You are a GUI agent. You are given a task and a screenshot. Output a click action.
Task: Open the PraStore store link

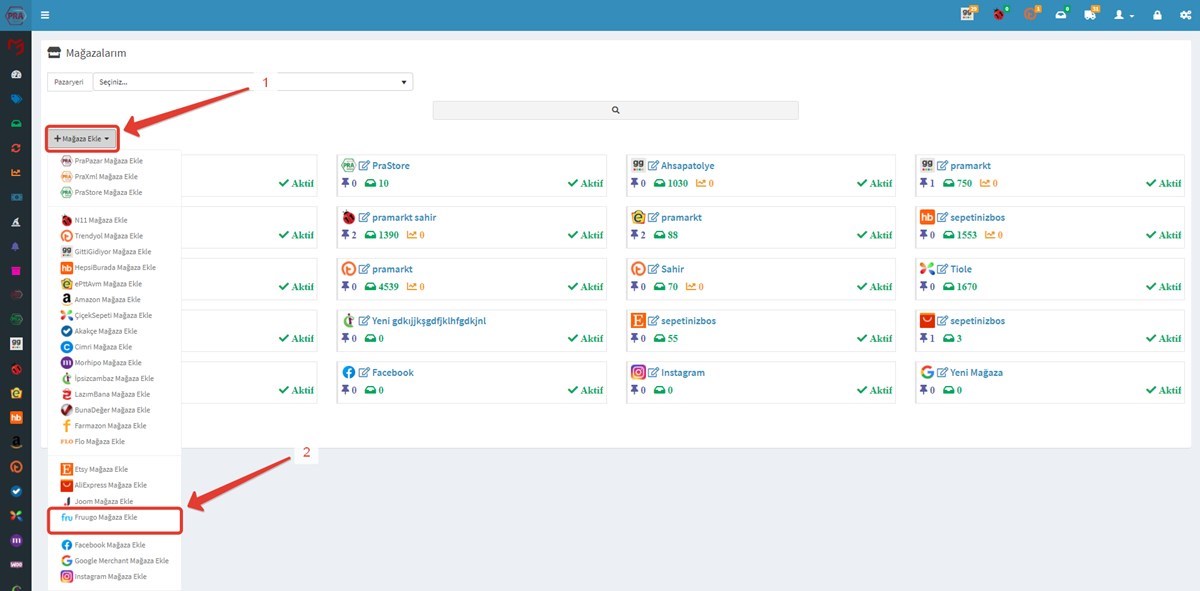click(x=391, y=166)
